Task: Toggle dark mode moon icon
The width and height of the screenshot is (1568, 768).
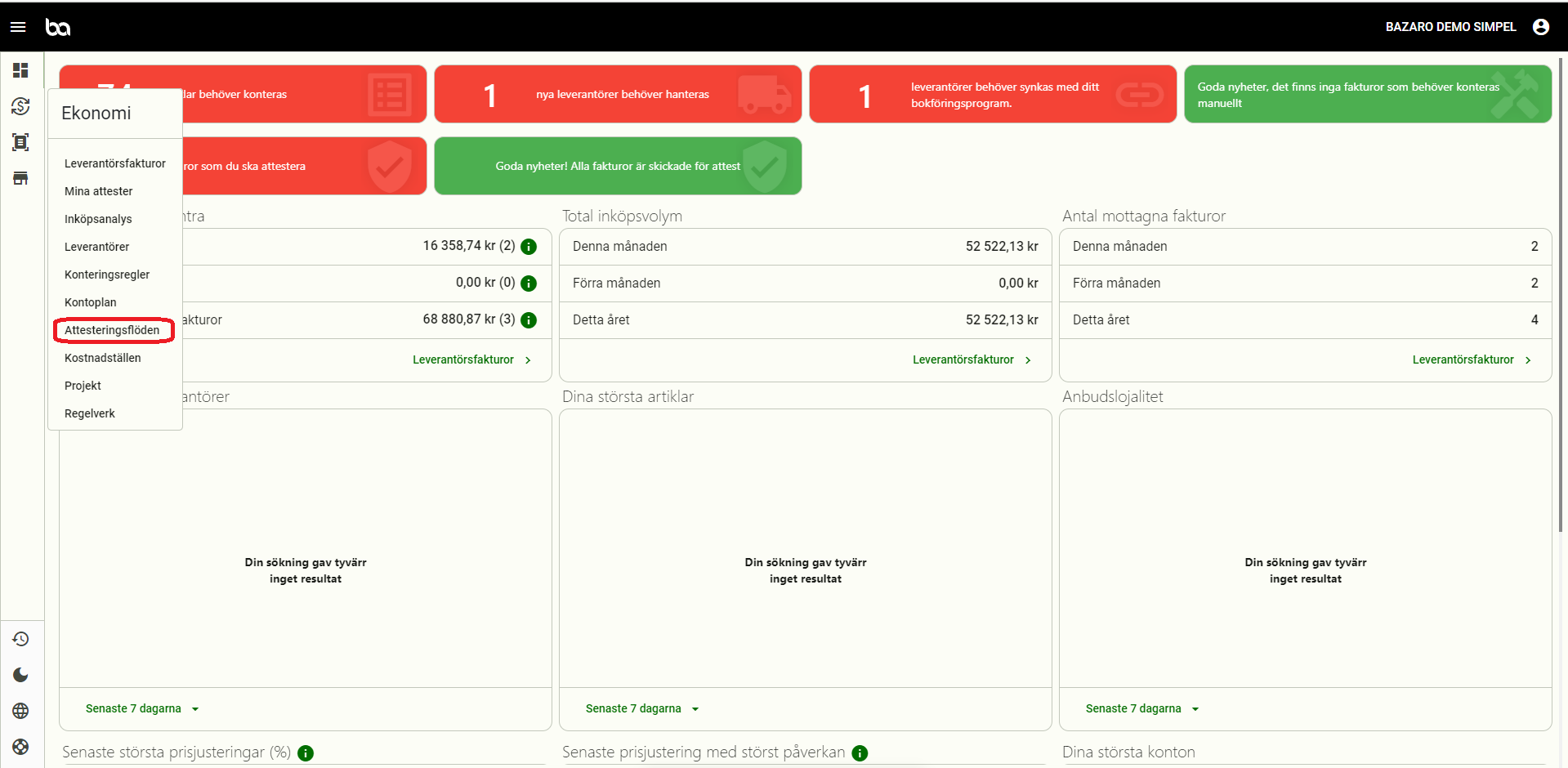Action: click(x=20, y=675)
